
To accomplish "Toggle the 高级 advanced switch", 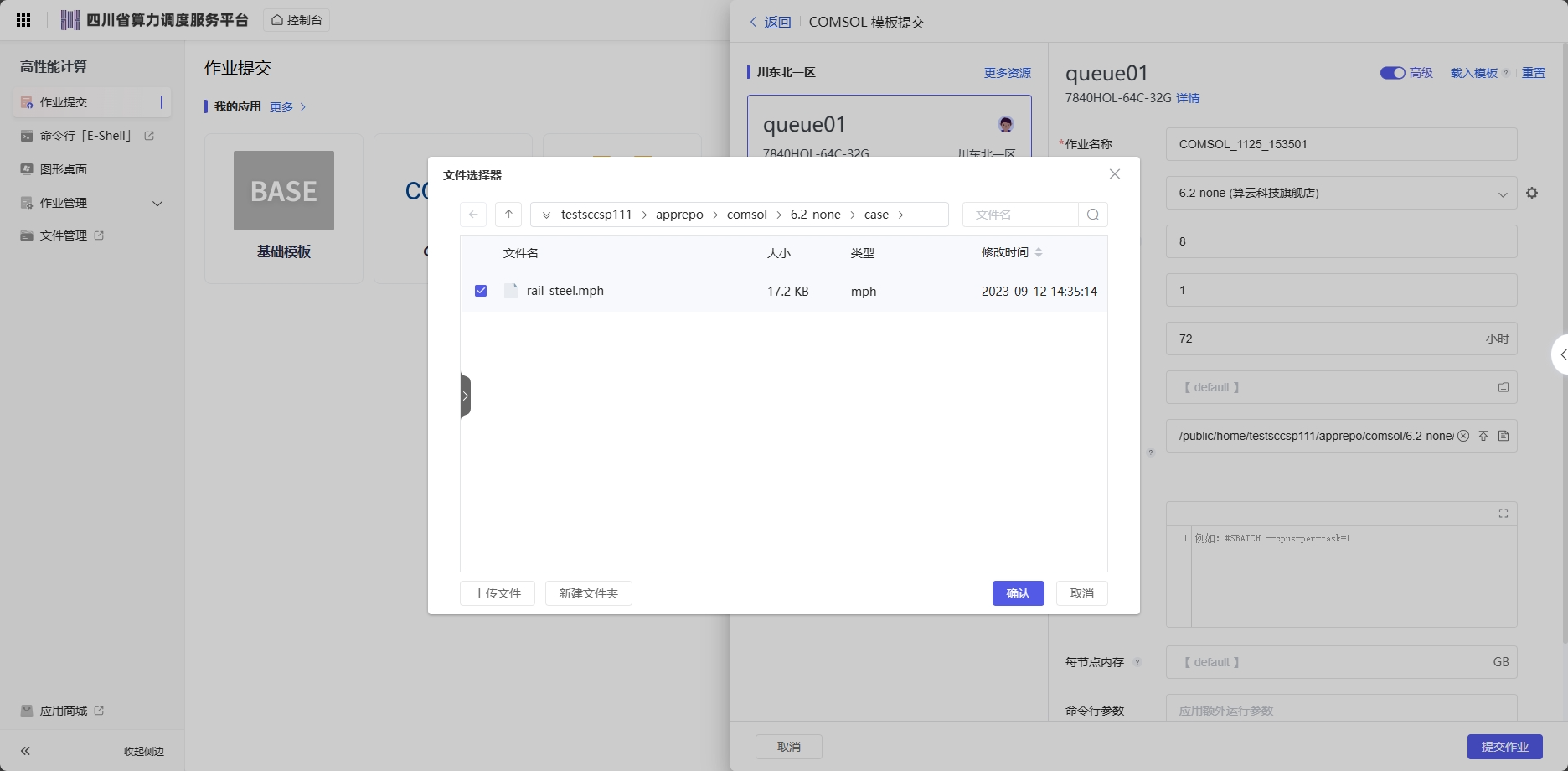I will (x=1392, y=73).
